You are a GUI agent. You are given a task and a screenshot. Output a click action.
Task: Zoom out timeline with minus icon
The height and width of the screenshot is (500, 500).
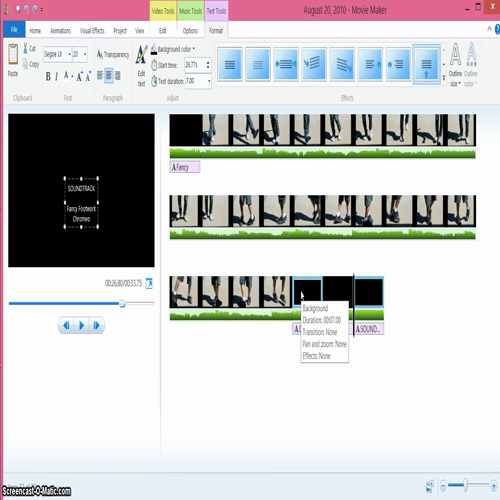(x=443, y=485)
